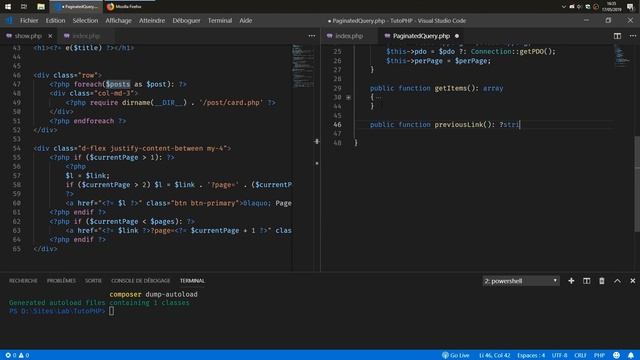Open Windows Start menu

click(x=8, y=7)
